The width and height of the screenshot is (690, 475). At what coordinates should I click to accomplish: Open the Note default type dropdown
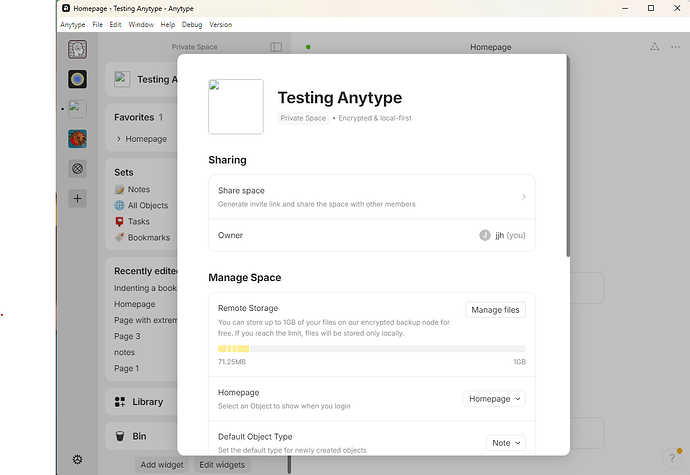point(506,443)
